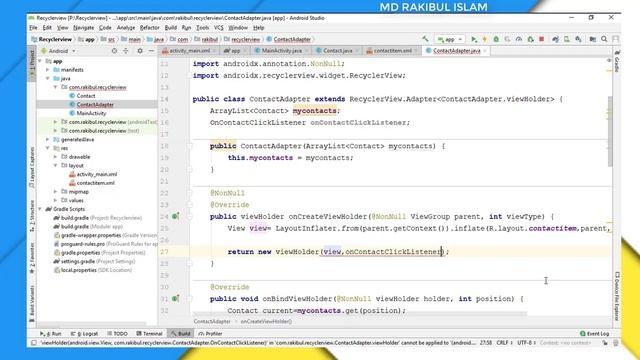This screenshot has height=360, width=640.
Task: Open the Device File Explorer side panel
Action: pos(617,296)
